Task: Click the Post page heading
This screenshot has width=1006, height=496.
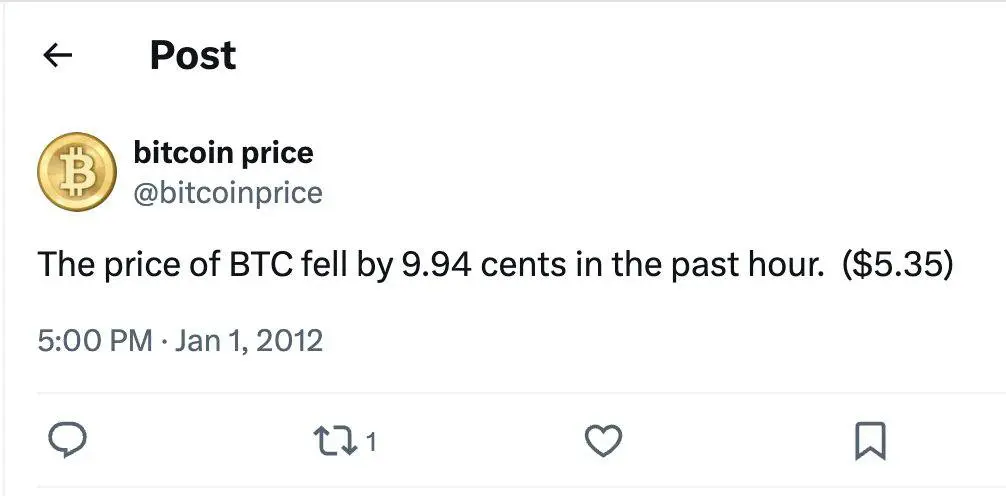Action: pos(193,55)
